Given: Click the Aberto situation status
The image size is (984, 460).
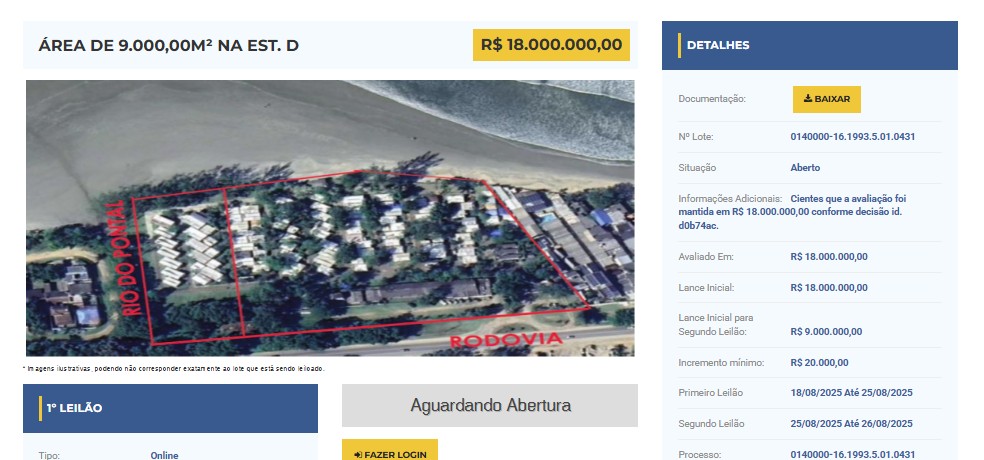Looking at the screenshot, I should click(805, 168).
